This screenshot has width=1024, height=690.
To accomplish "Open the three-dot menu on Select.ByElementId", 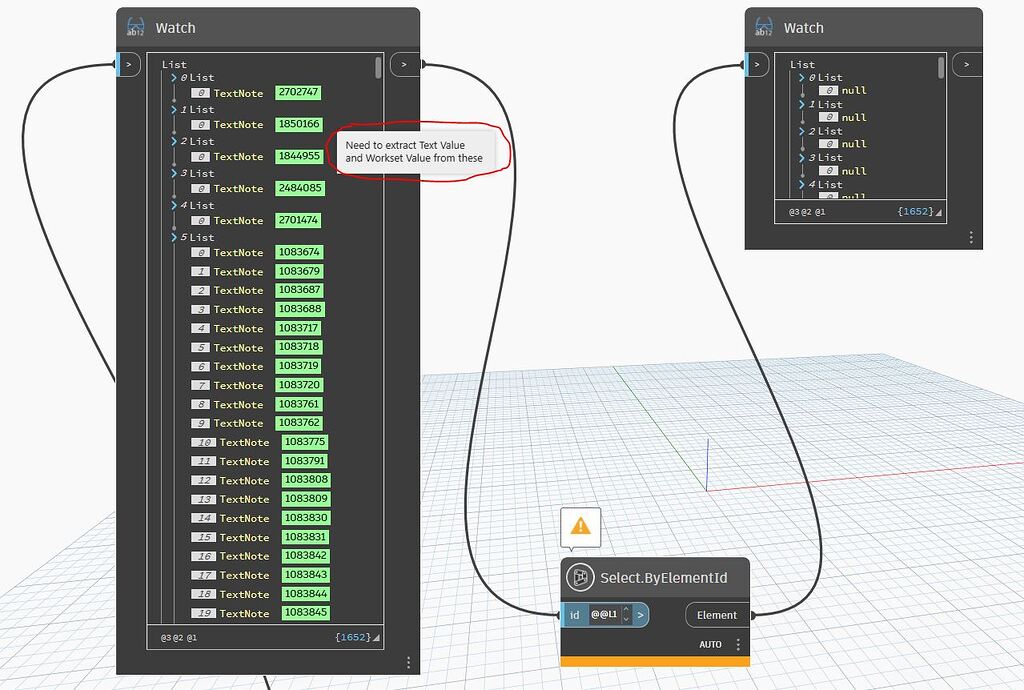I will tap(737, 644).
